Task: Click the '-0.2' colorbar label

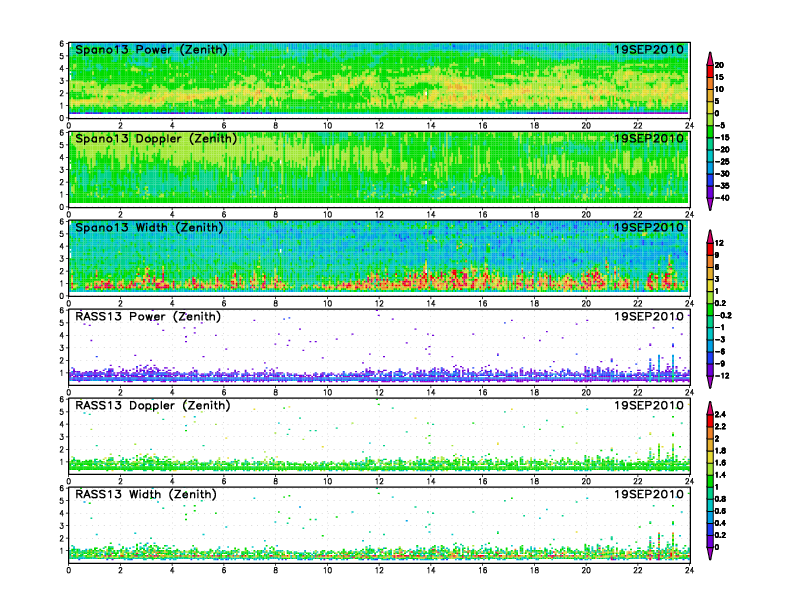Action: (x=723, y=316)
